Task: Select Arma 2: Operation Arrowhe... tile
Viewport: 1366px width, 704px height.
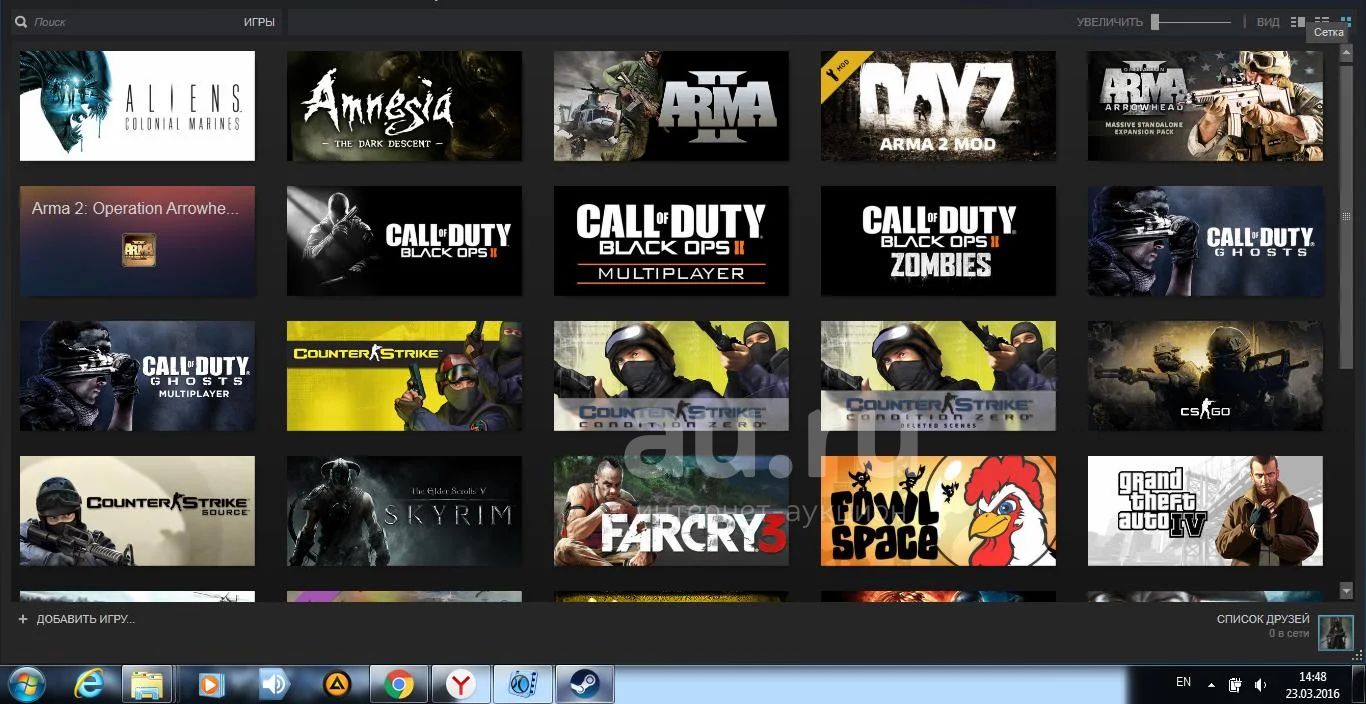Action: [x=137, y=241]
